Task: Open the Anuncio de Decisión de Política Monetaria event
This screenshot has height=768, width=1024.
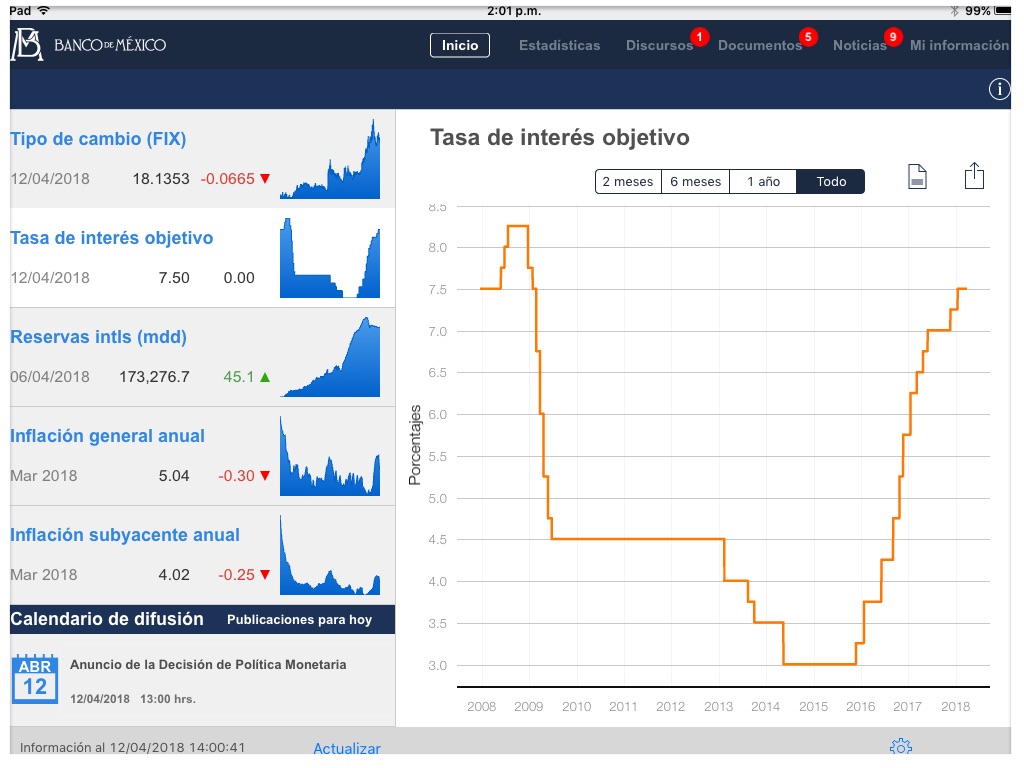Action: (208, 665)
